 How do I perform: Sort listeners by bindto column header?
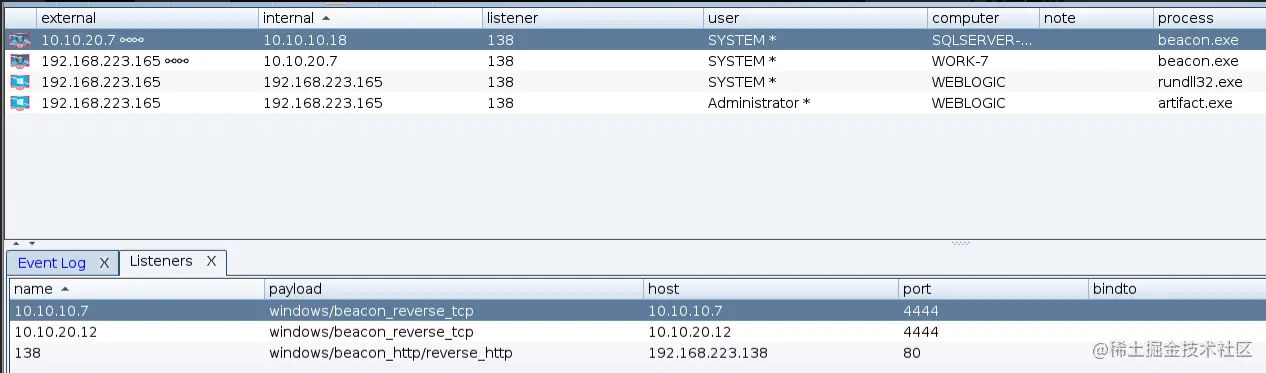pyautogui.click(x=1177, y=289)
